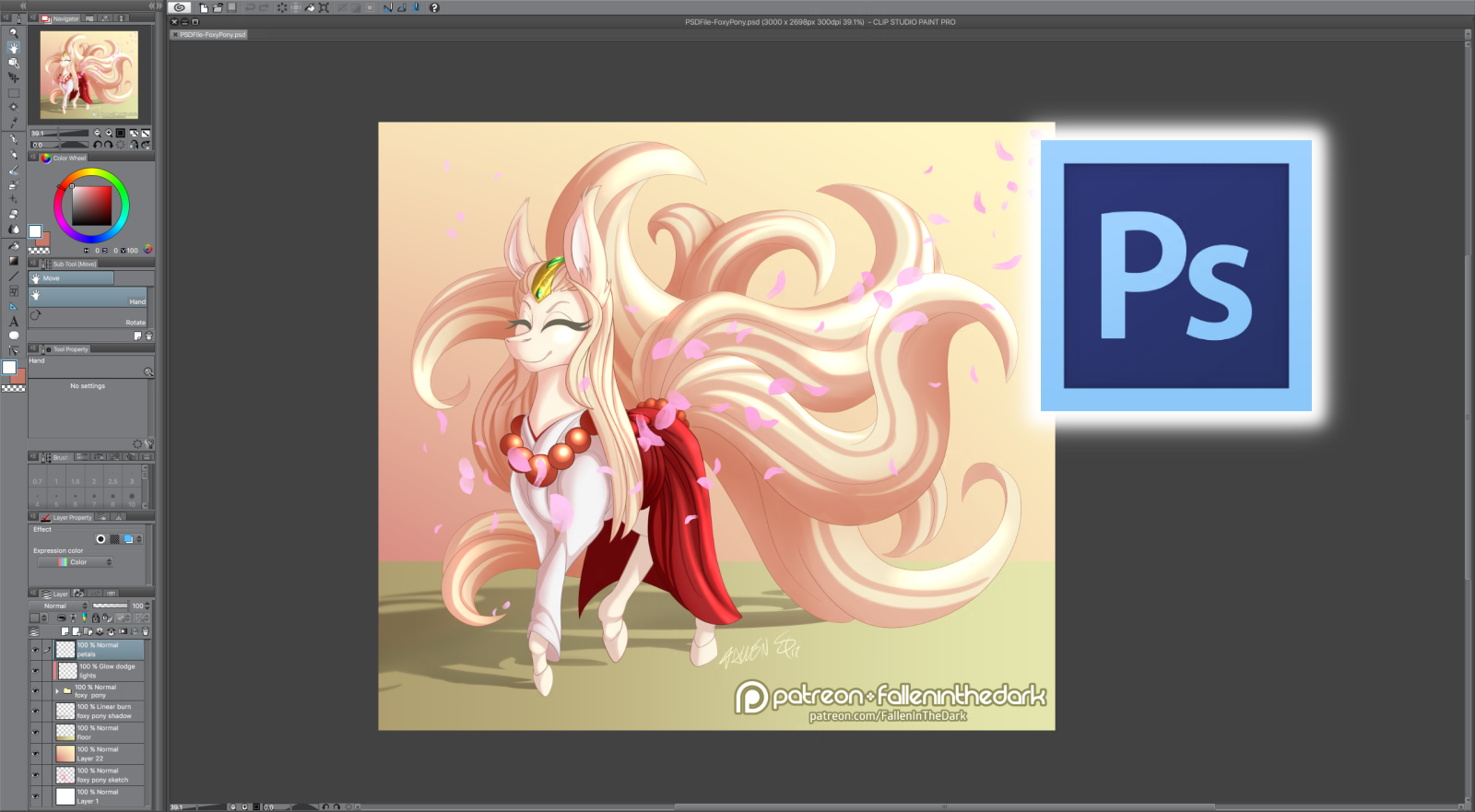1475x812 pixels.
Task: Select the Operation object tool
Action: click(x=13, y=63)
